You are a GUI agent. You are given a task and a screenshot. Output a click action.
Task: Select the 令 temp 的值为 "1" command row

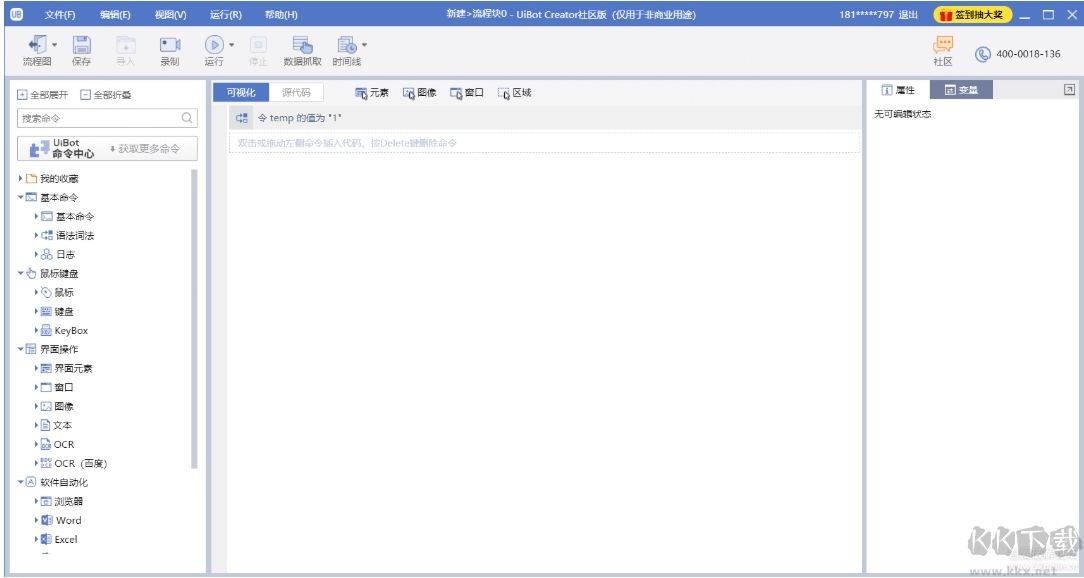point(545,118)
